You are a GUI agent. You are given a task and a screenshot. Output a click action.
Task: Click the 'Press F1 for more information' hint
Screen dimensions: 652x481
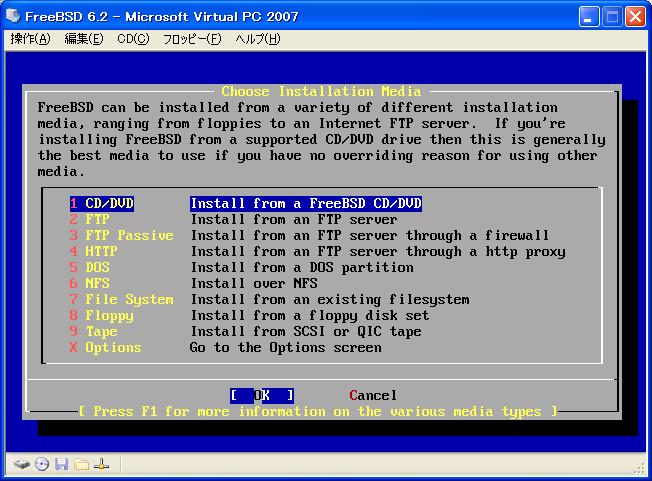tap(318, 412)
